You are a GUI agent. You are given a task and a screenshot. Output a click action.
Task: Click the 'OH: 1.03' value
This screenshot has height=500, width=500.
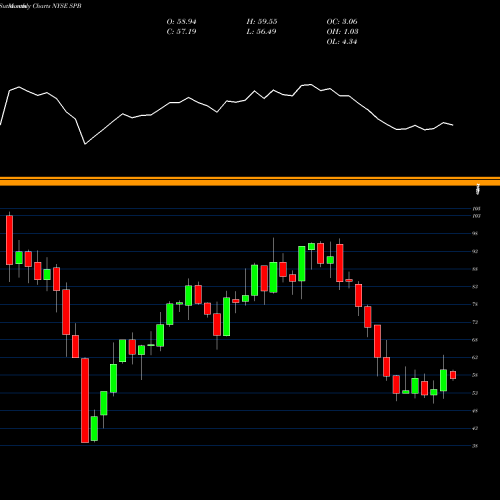click(x=342, y=32)
